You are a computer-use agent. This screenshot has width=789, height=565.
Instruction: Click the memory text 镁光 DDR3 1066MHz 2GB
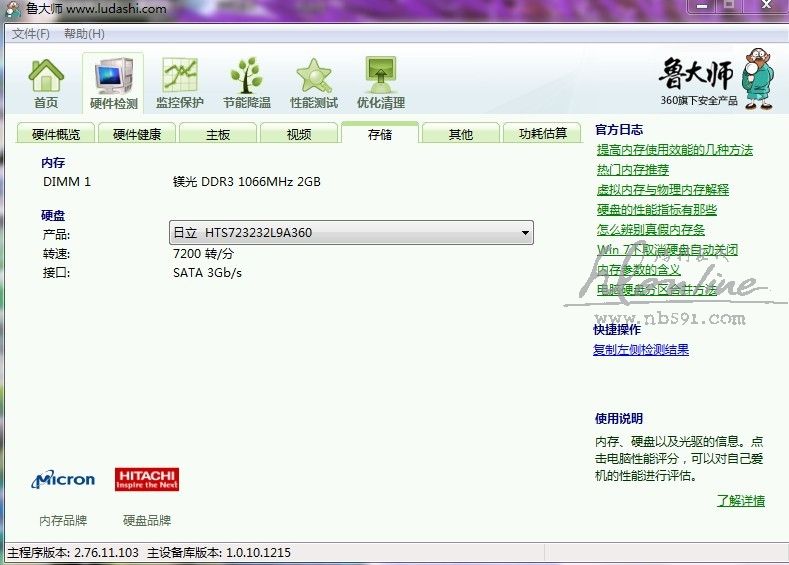(x=247, y=182)
